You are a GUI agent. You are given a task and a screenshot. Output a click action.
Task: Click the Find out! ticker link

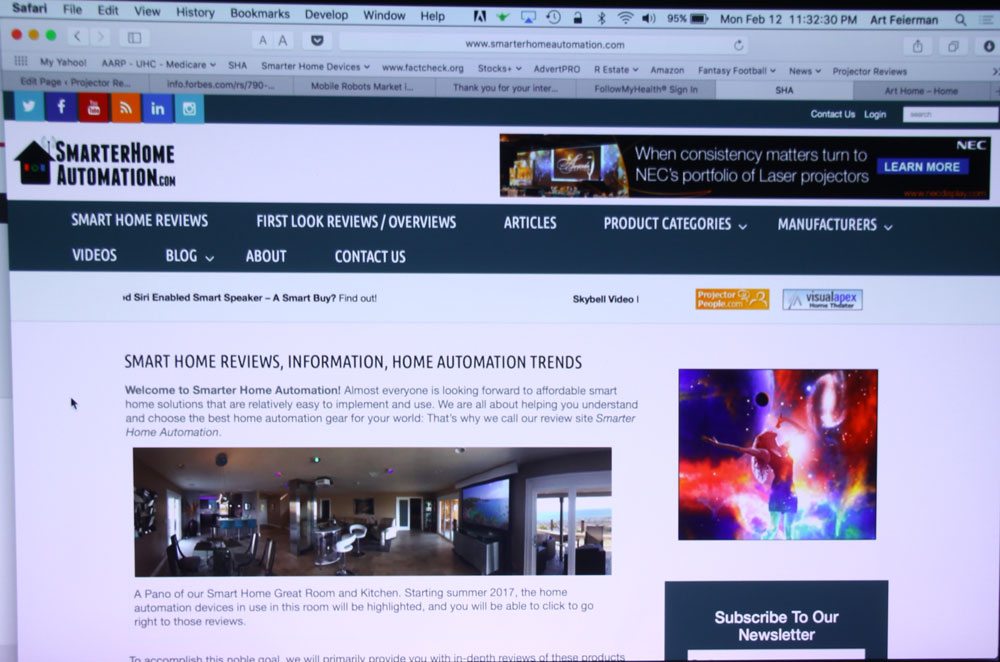coord(357,298)
